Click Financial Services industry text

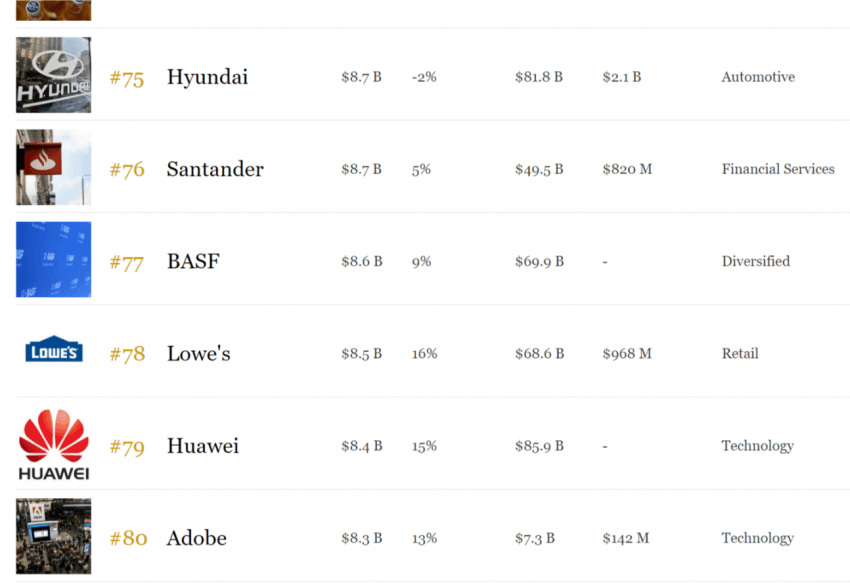(x=778, y=169)
